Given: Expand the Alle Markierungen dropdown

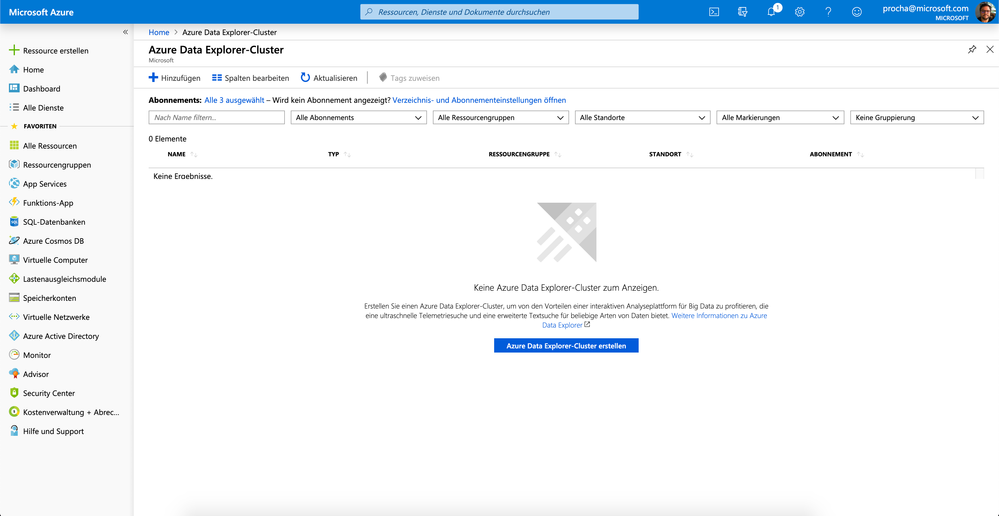Looking at the screenshot, I should click(x=781, y=118).
